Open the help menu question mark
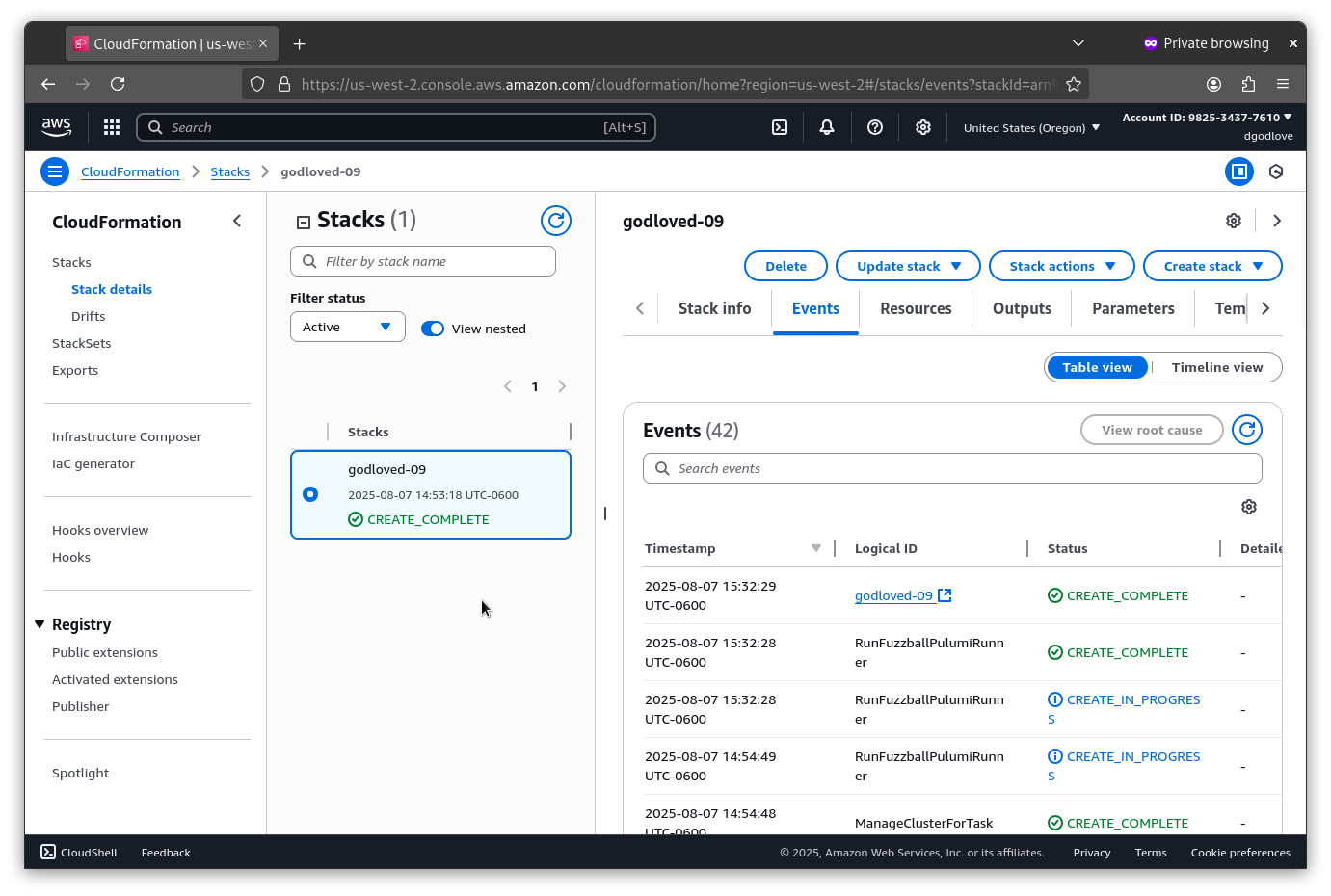Screen dimensions: 1331x896 point(875,126)
